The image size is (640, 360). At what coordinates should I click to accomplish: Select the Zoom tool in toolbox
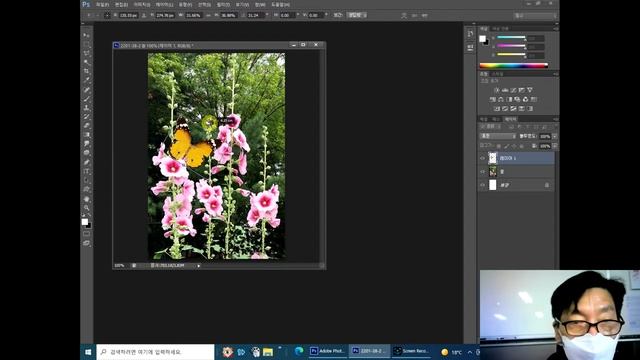pos(87,208)
